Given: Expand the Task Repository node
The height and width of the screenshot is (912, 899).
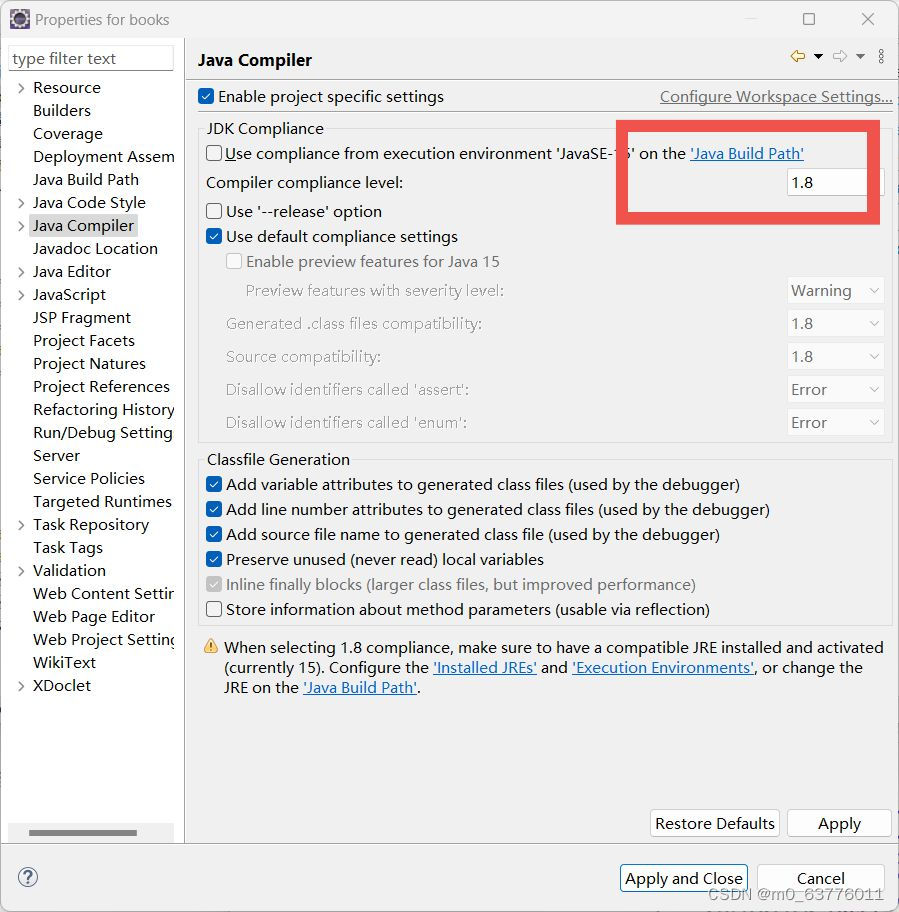Looking at the screenshot, I should click(20, 524).
